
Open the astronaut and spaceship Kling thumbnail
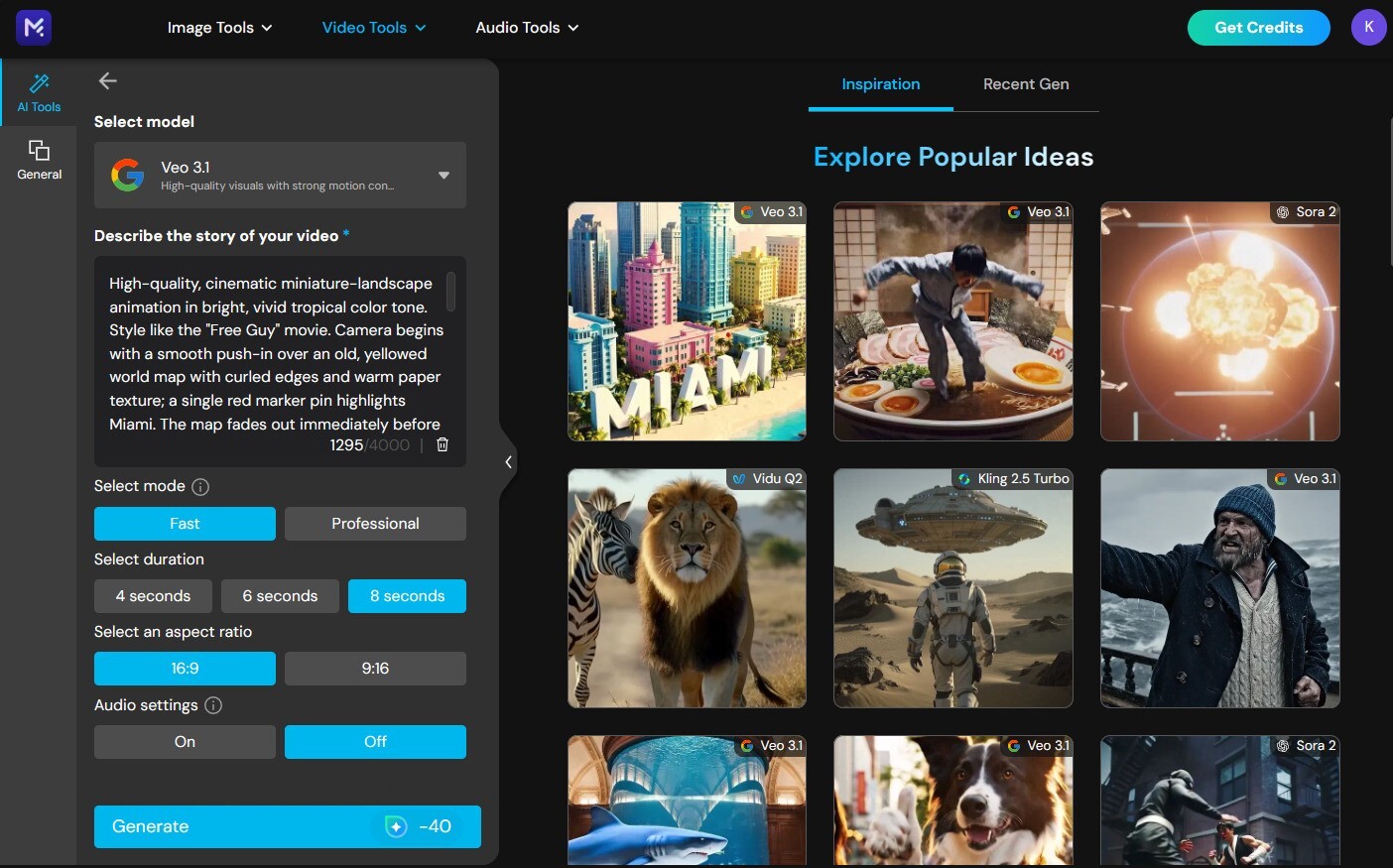tap(953, 588)
